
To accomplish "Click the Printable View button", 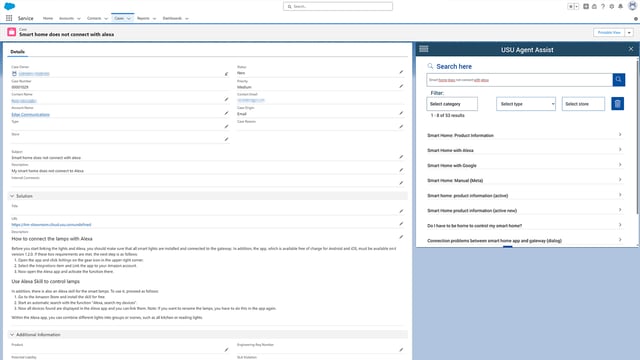I will click(x=609, y=33).
